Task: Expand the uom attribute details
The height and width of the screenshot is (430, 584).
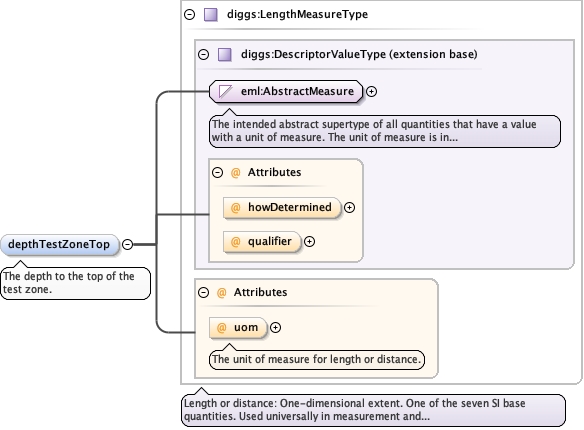Action: (275, 328)
